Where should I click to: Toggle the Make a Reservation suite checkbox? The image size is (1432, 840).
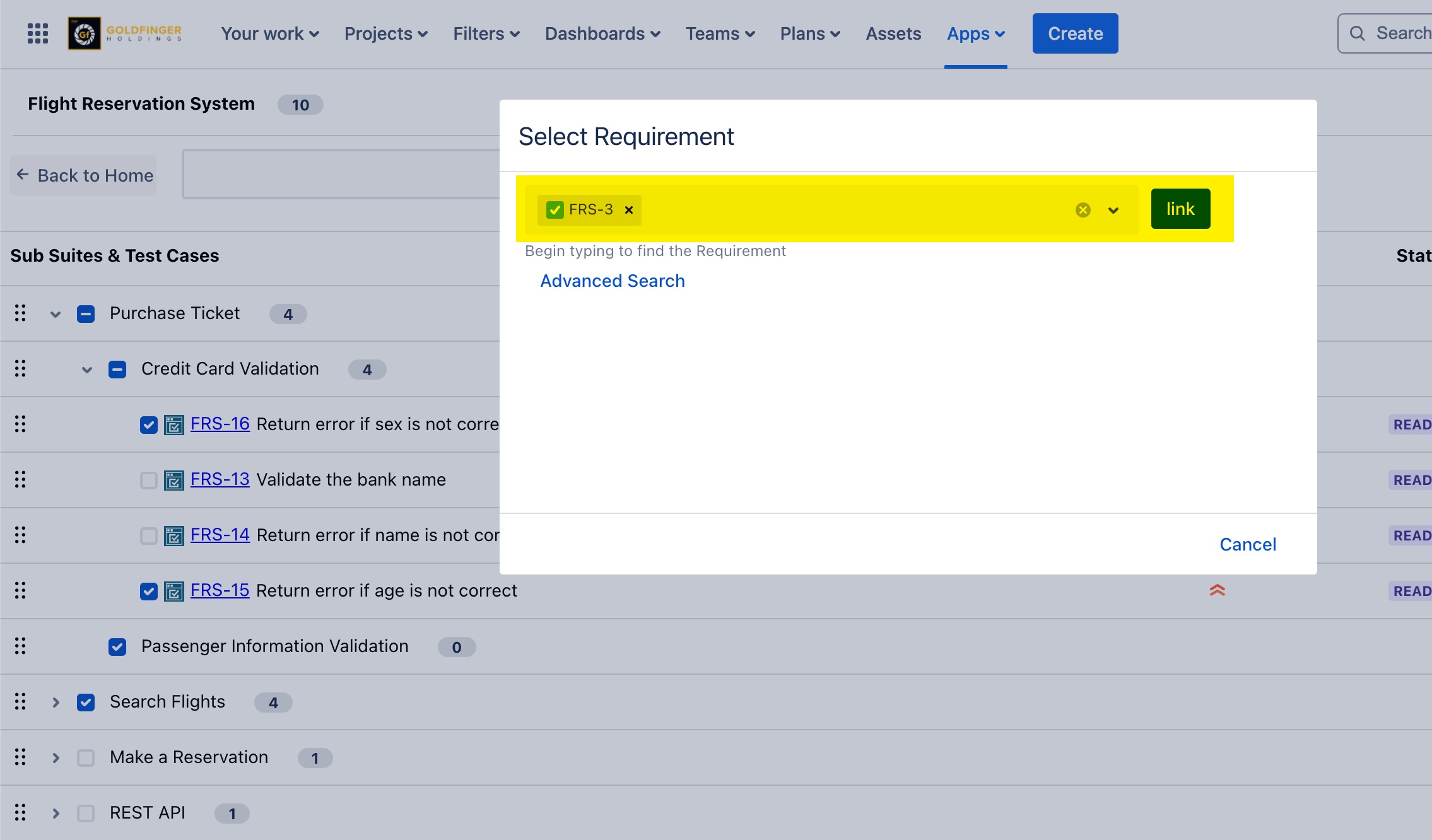click(86, 758)
